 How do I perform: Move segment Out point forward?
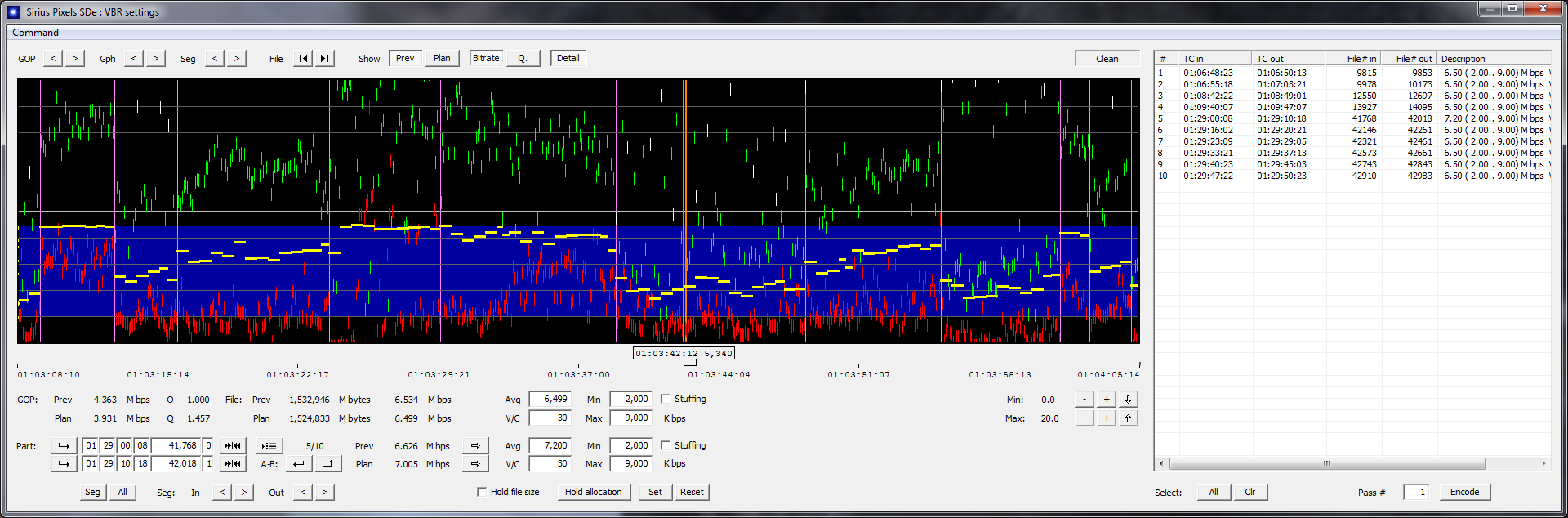pos(324,492)
